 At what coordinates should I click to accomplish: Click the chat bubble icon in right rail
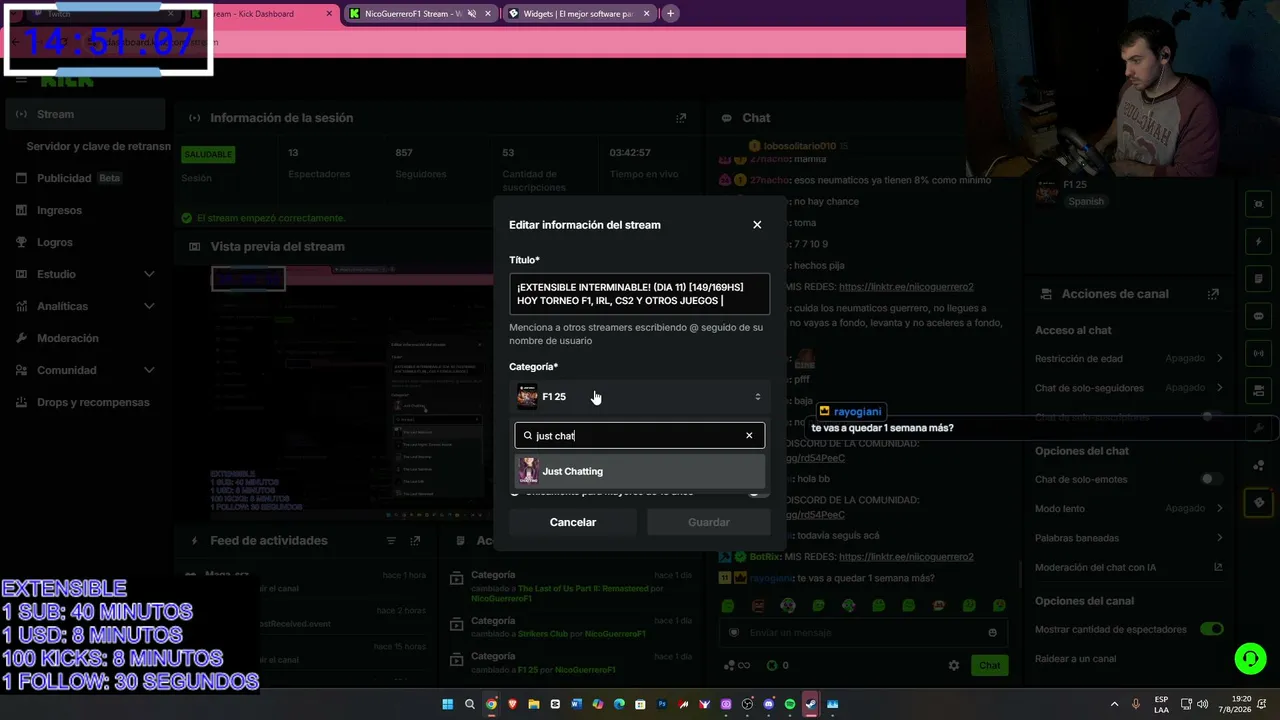[x=1258, y=316]
